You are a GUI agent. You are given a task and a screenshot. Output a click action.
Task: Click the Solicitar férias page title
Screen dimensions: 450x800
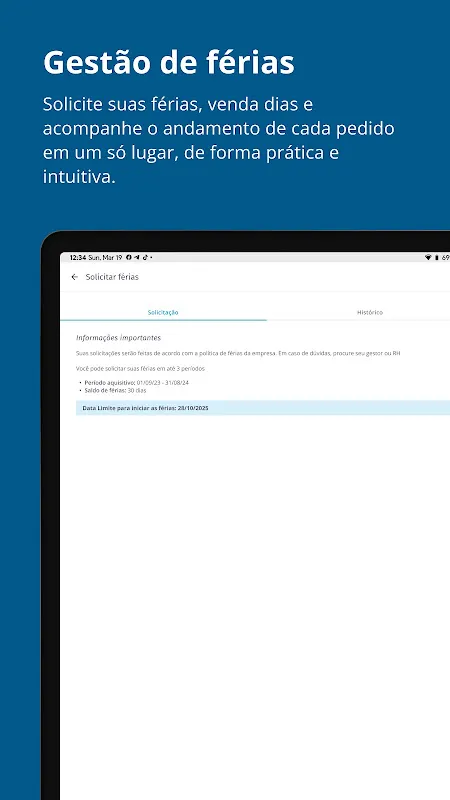112,277
